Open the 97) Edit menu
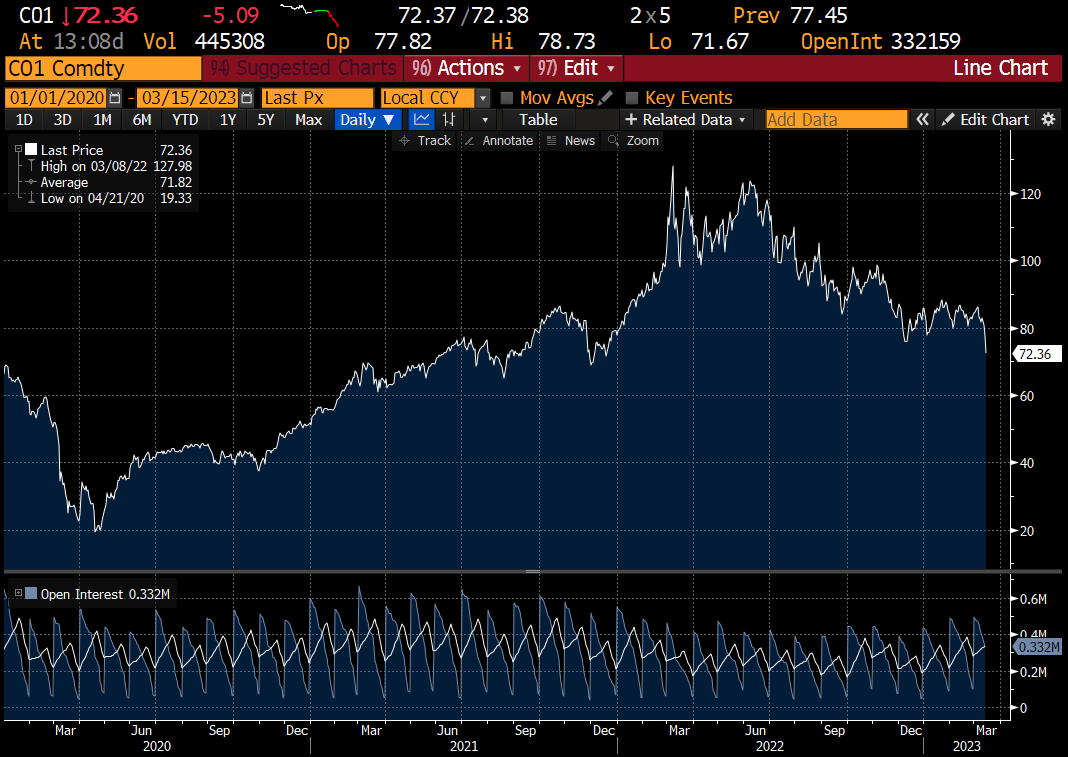The width and height of the screenshot is (1068, 757). [576, 68]
